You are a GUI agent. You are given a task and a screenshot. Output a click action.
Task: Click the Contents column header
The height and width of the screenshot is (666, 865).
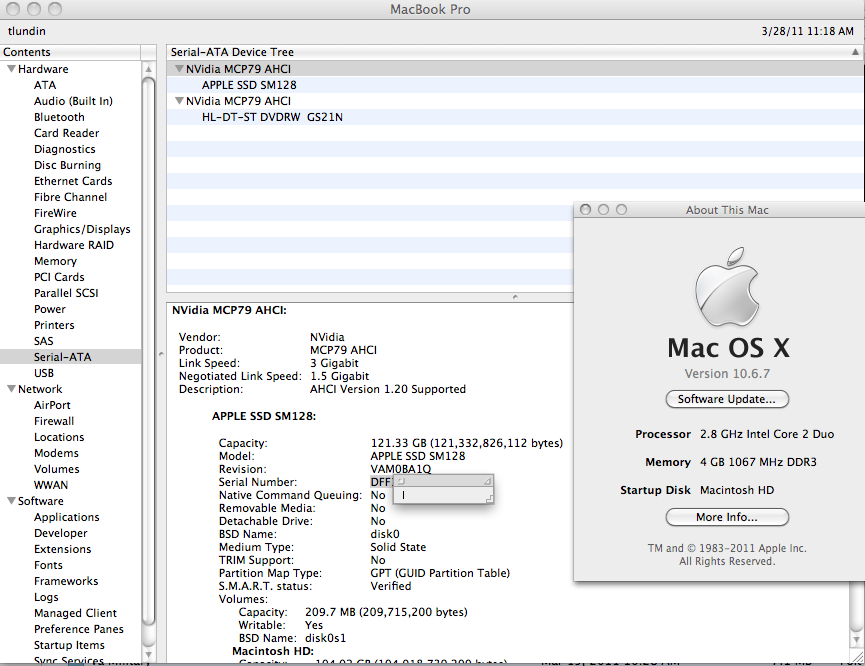click(70, 52)
